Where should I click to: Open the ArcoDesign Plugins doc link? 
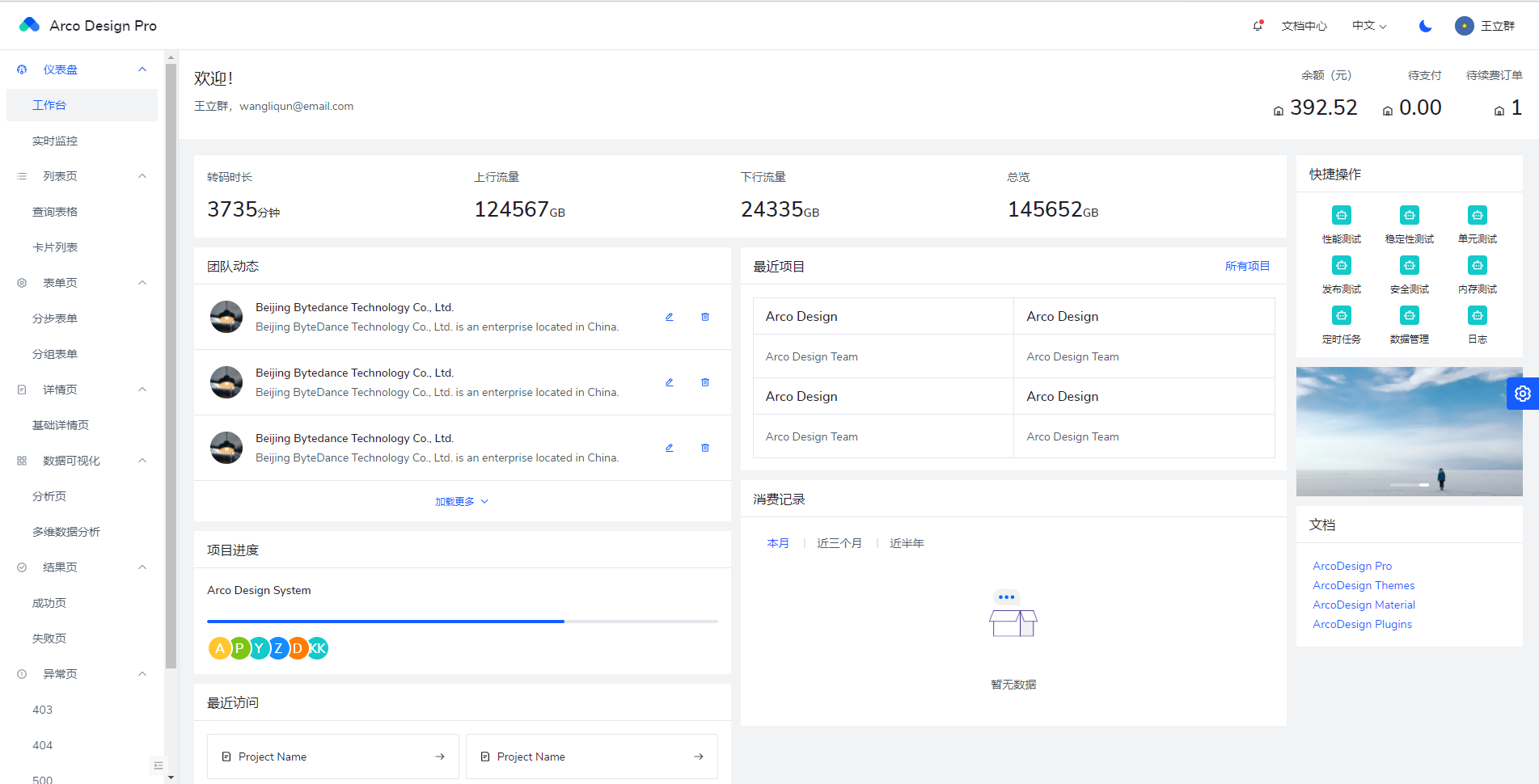click(x=1362, y=624)
